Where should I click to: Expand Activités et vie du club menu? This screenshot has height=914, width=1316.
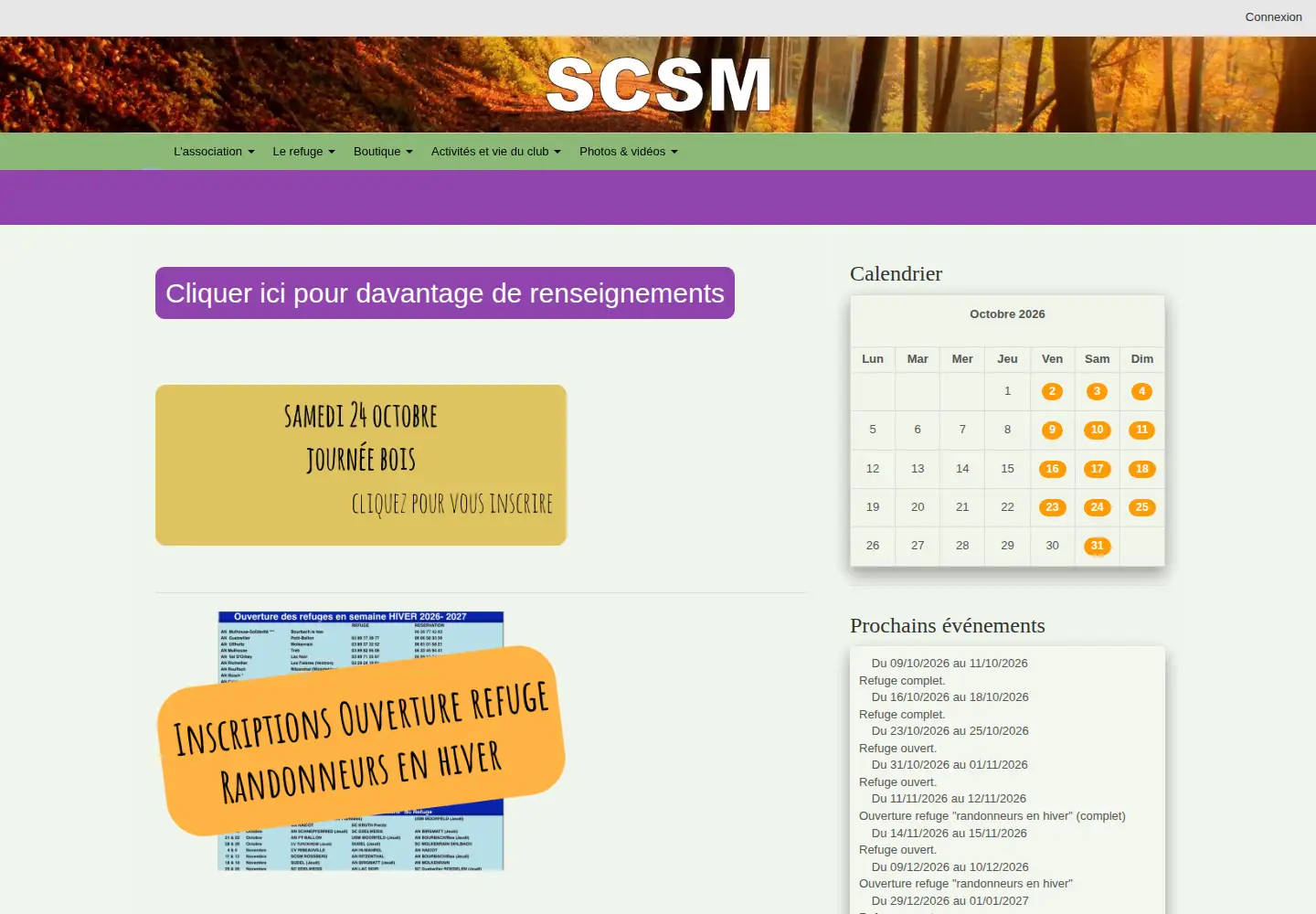click(495, 152)
